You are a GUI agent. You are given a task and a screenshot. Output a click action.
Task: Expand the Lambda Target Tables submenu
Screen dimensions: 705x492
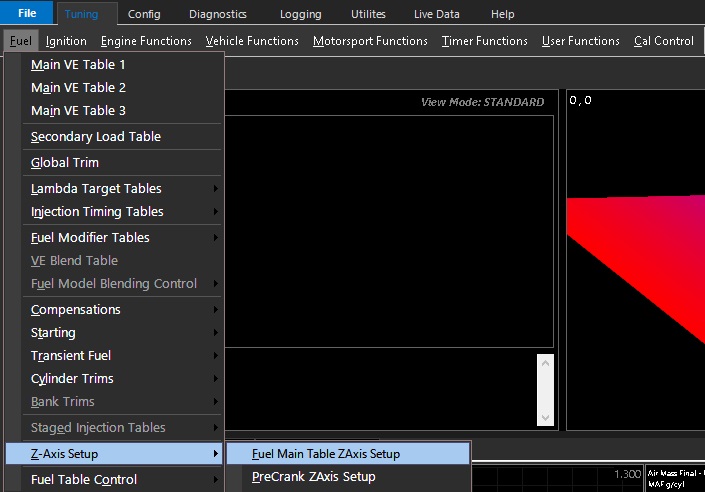[96, 189]
